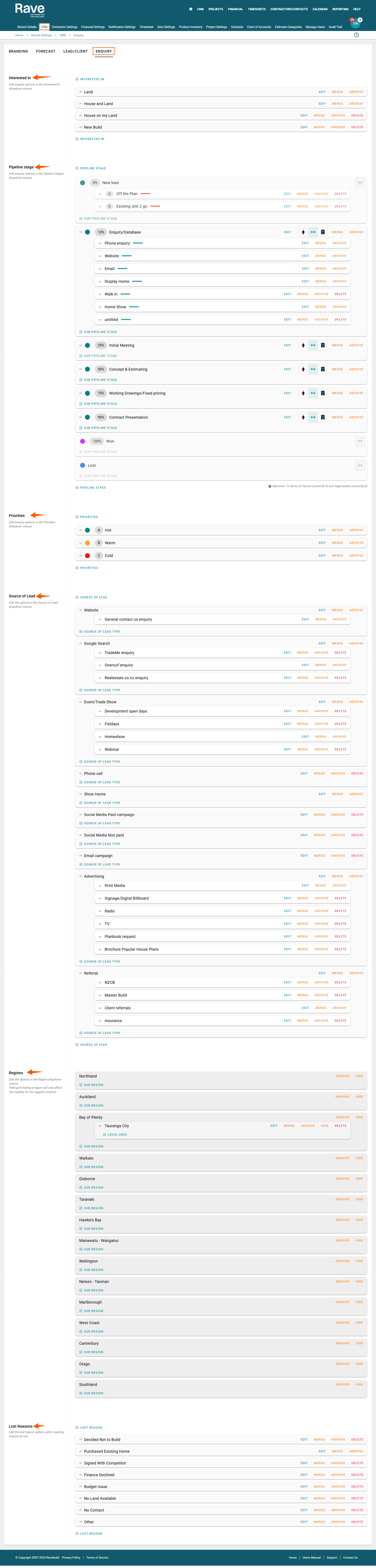Open the clock history icon near breadcrumb
This screenshot has height=1568, width=376.
click(x=357, y=35)
